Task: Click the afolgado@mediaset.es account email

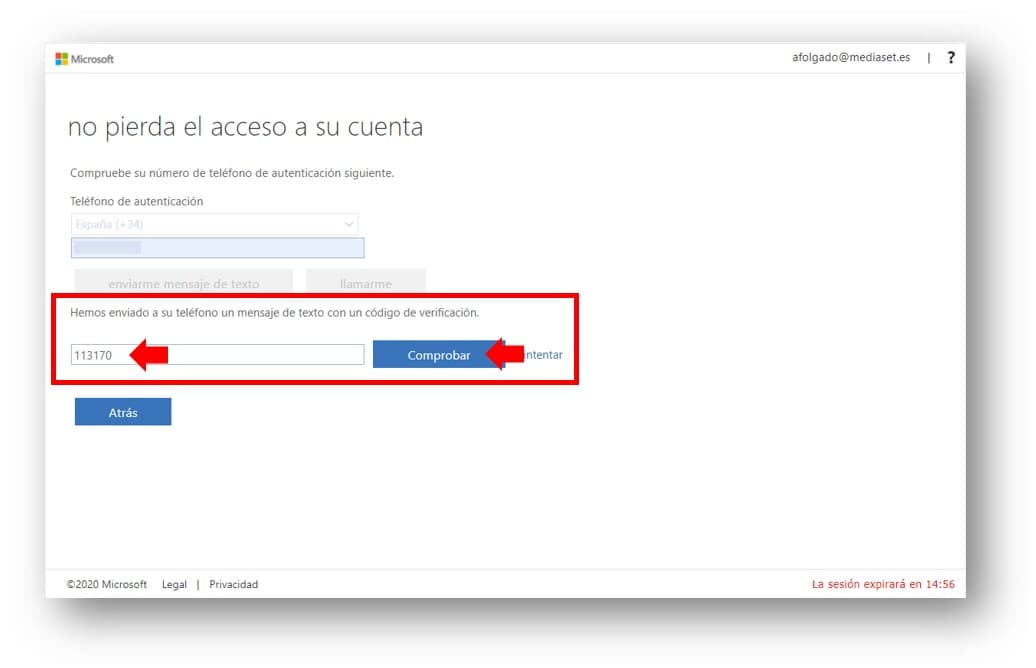Action: click(x=850, y=58)
